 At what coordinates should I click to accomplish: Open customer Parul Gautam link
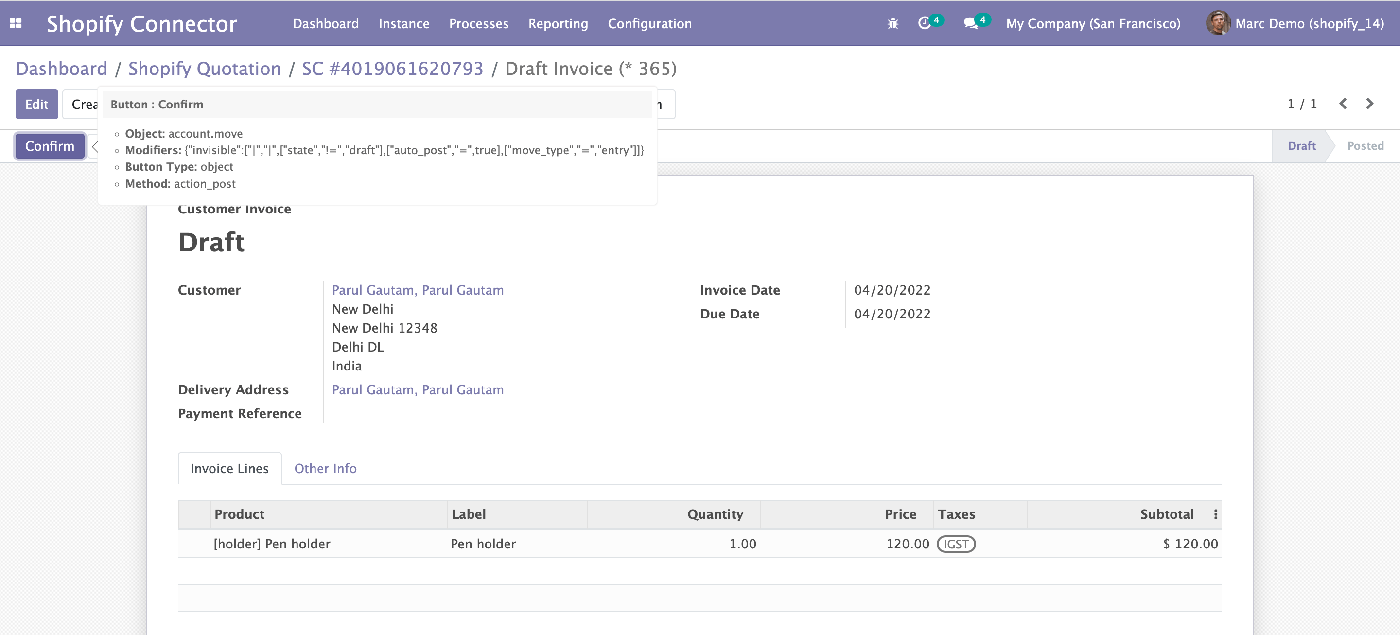tap(418, 290)
